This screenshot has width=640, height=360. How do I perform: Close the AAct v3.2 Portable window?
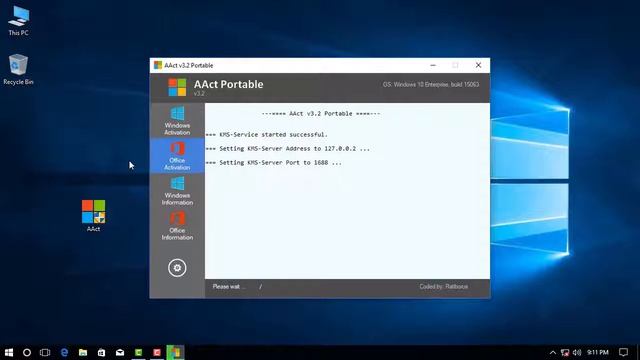478,65
